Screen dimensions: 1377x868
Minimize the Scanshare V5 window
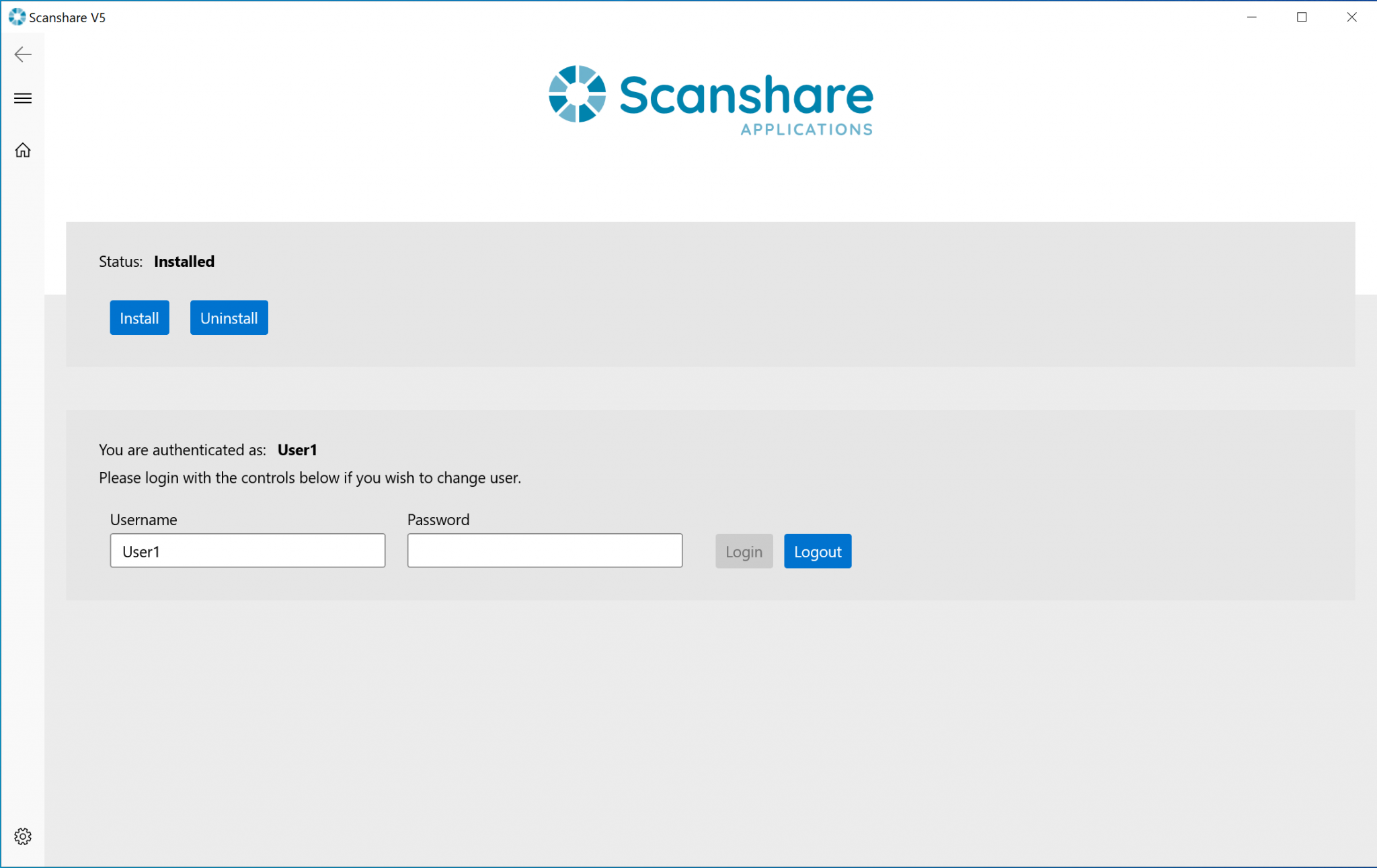pos(1251,16)
